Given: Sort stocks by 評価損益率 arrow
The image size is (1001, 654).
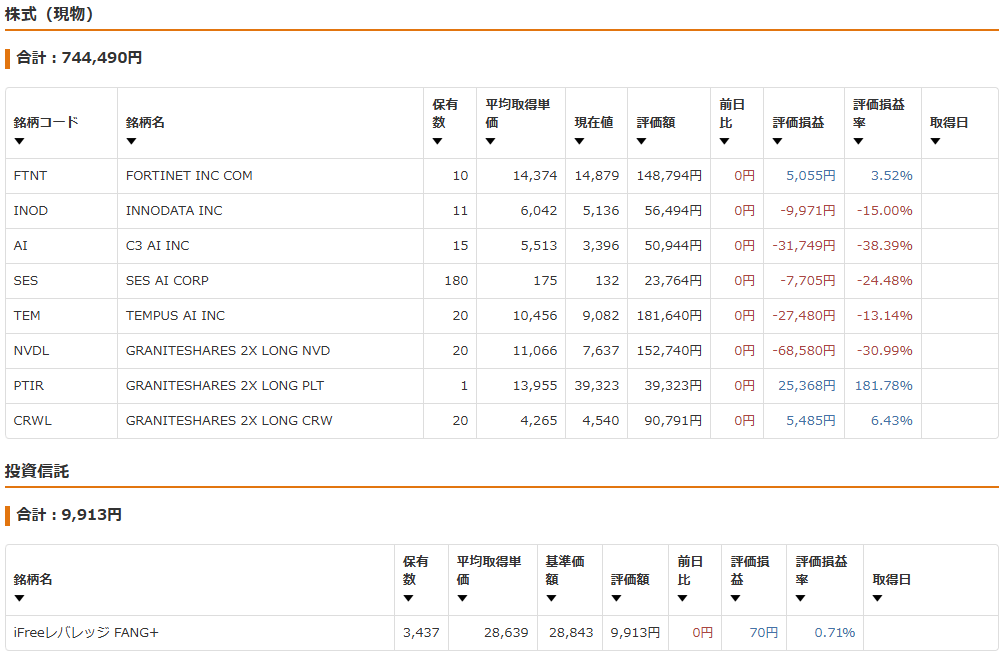Looking at the screenshot, I should tap(859, 141).
